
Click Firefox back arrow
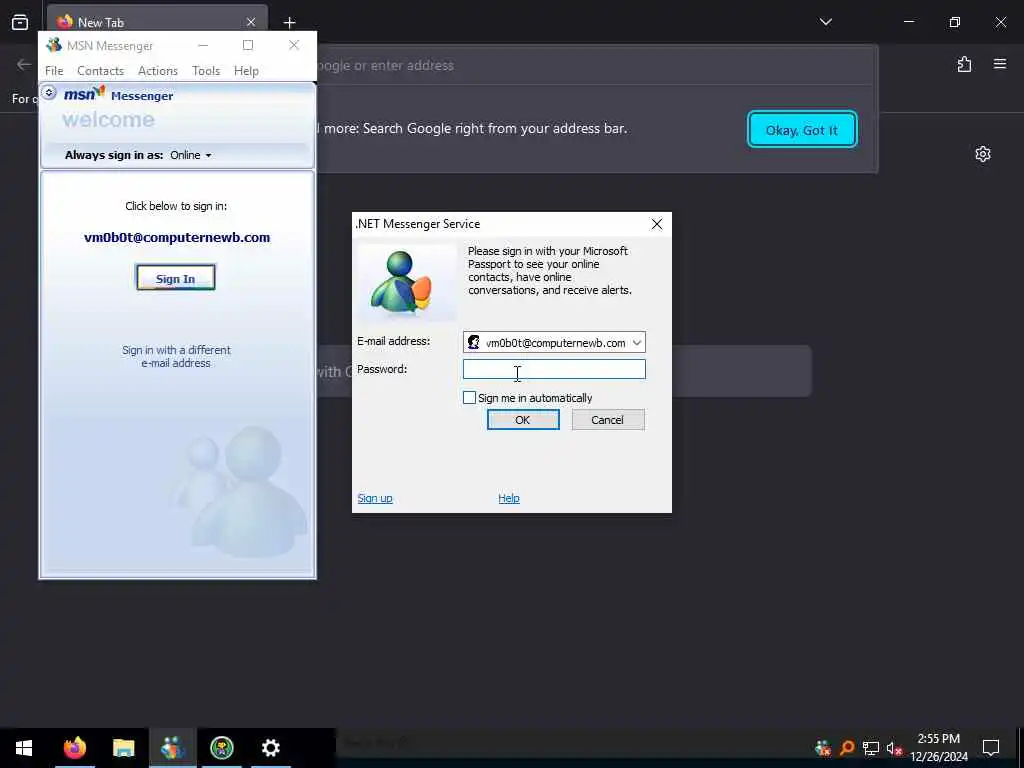(24, 64)
